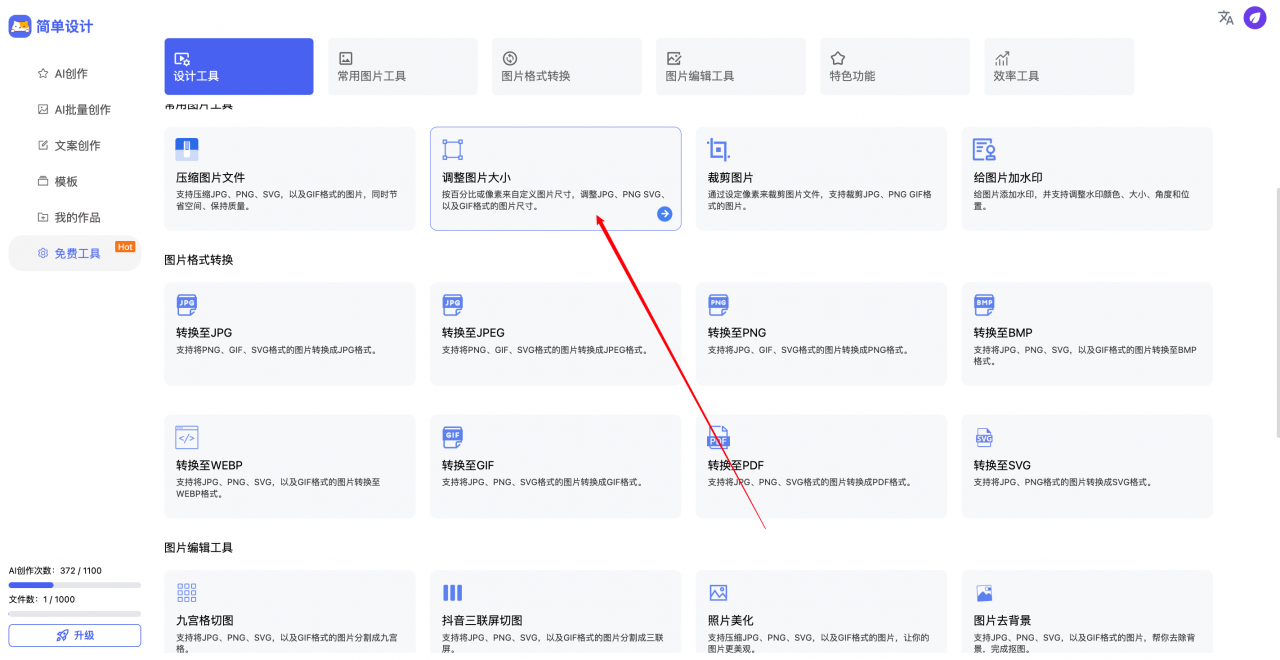Select 免费工具 in the sidebar
The width and height of the screenshot is (1280, 660).
tap(75, 253)
